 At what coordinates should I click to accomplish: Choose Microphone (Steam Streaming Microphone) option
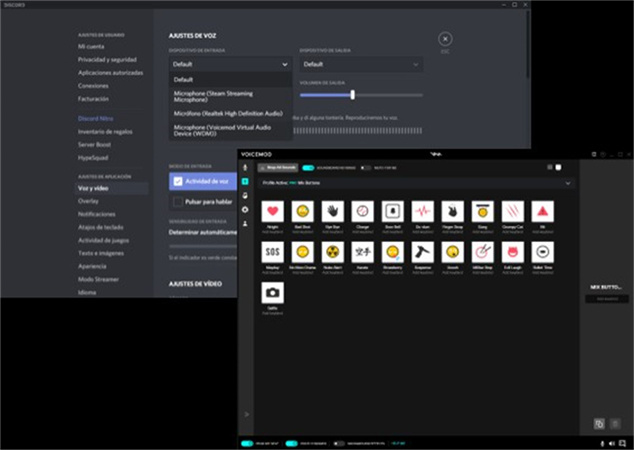[x=230, y=96]
